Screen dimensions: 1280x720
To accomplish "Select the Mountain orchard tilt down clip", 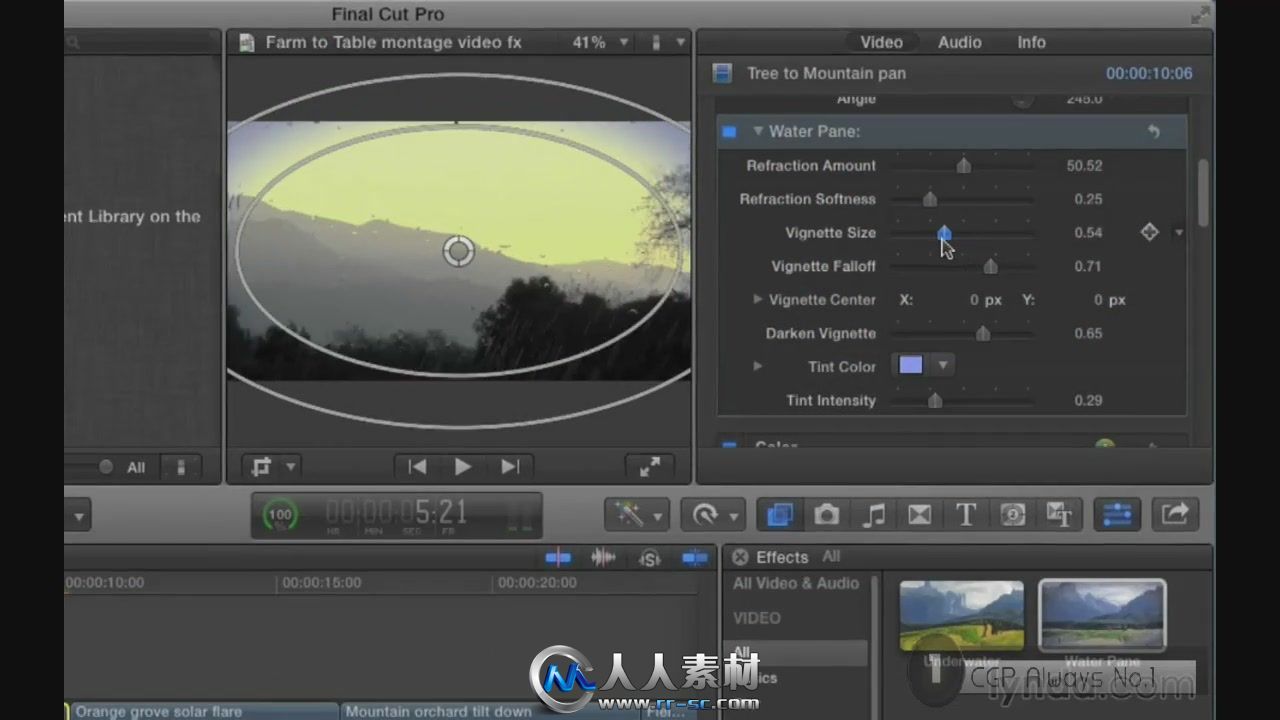I will click(x=490, y=711).
